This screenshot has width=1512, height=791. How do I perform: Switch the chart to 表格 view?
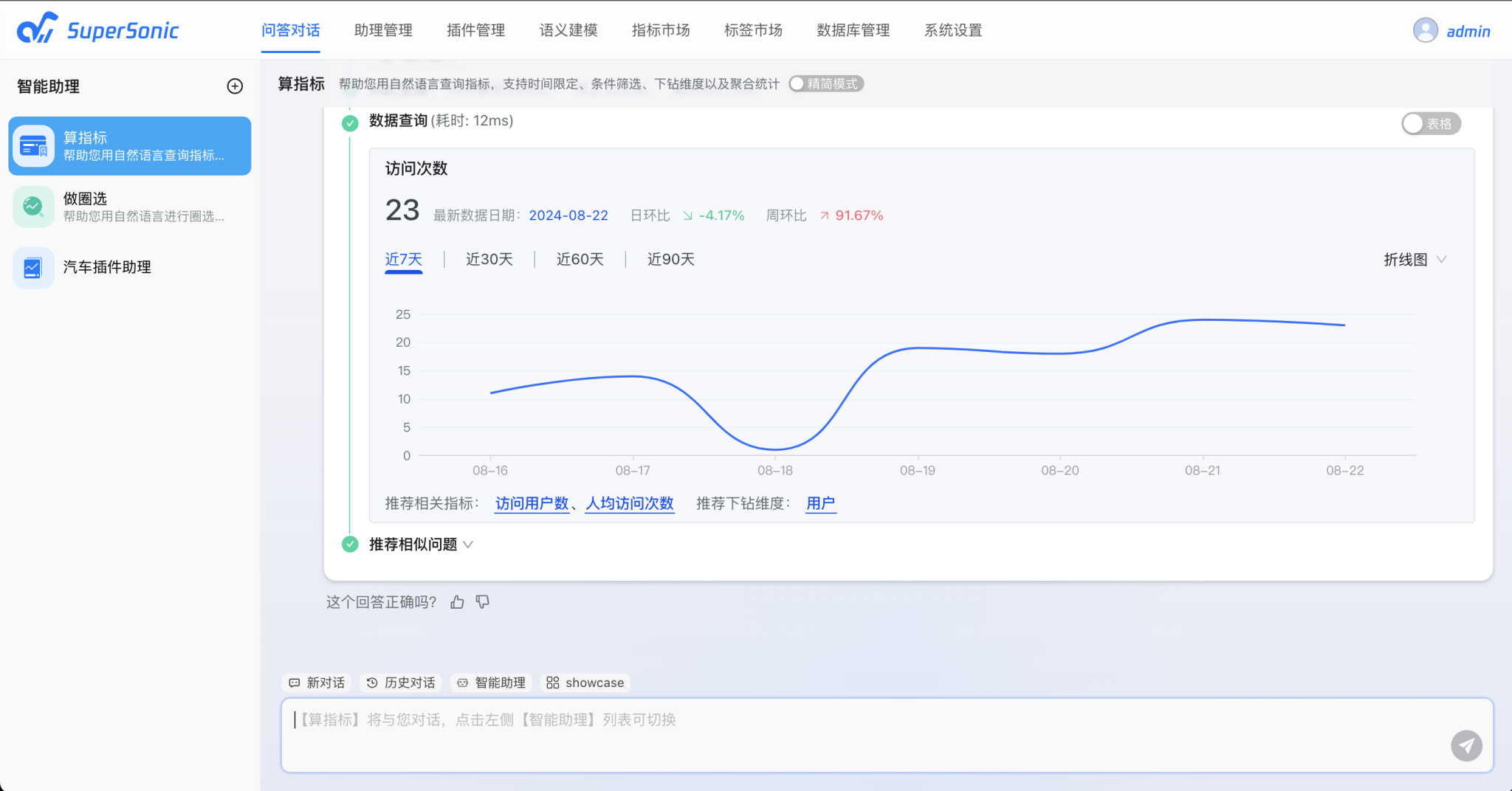click(1430, 123)
